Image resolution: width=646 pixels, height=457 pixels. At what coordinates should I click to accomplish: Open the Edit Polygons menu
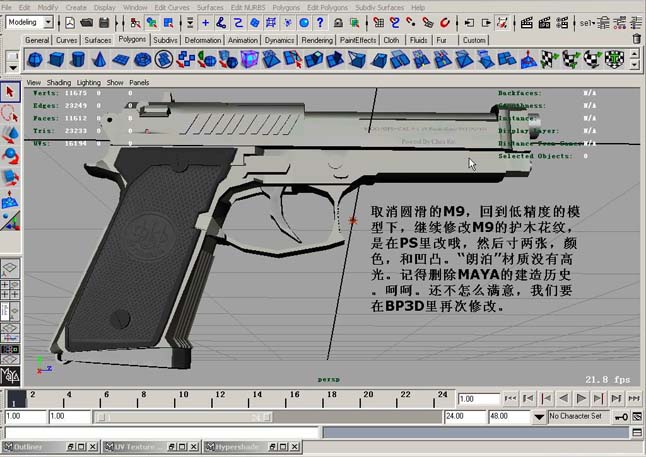327,7
